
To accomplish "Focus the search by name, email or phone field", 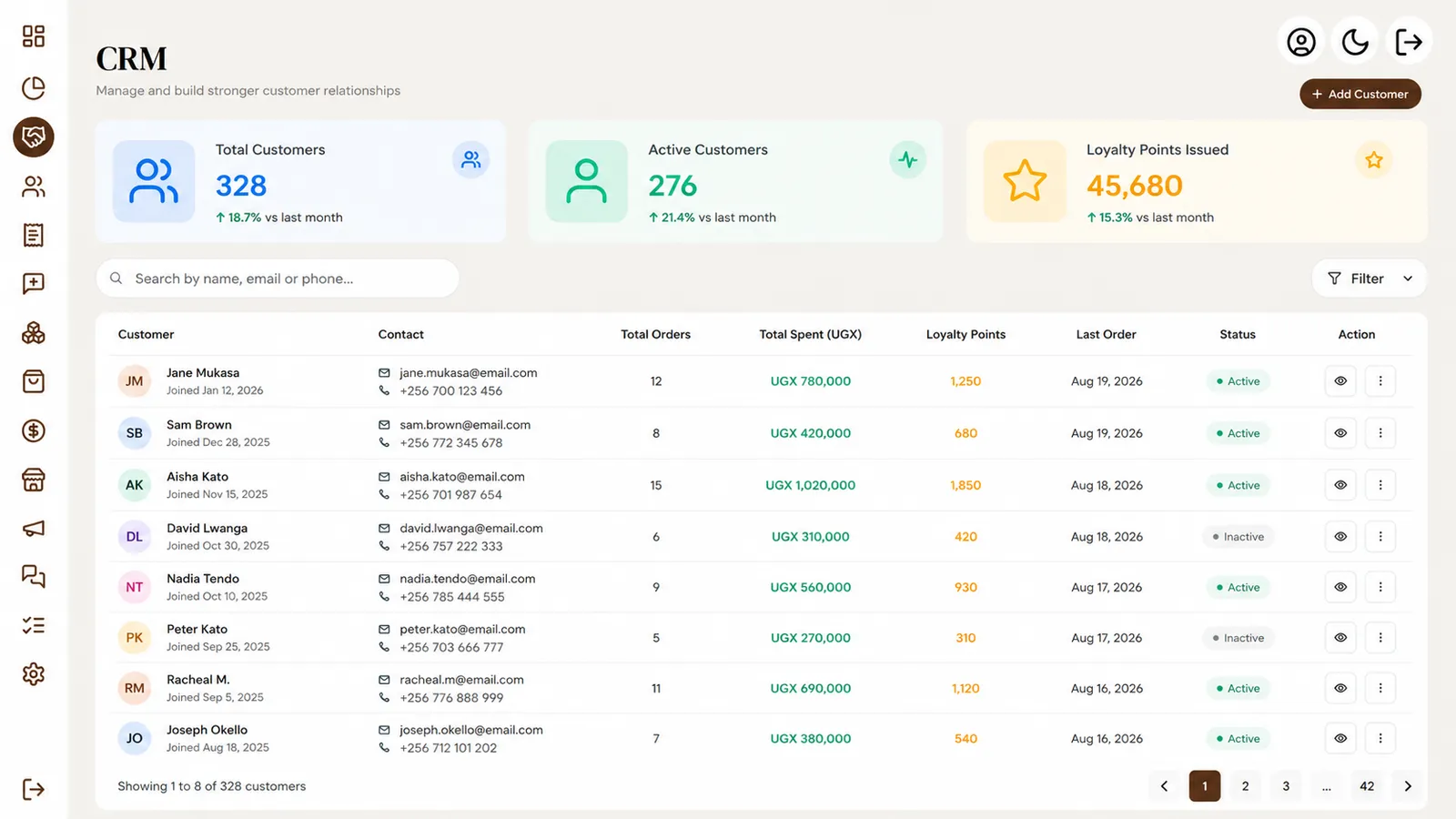I will point(278,278).
